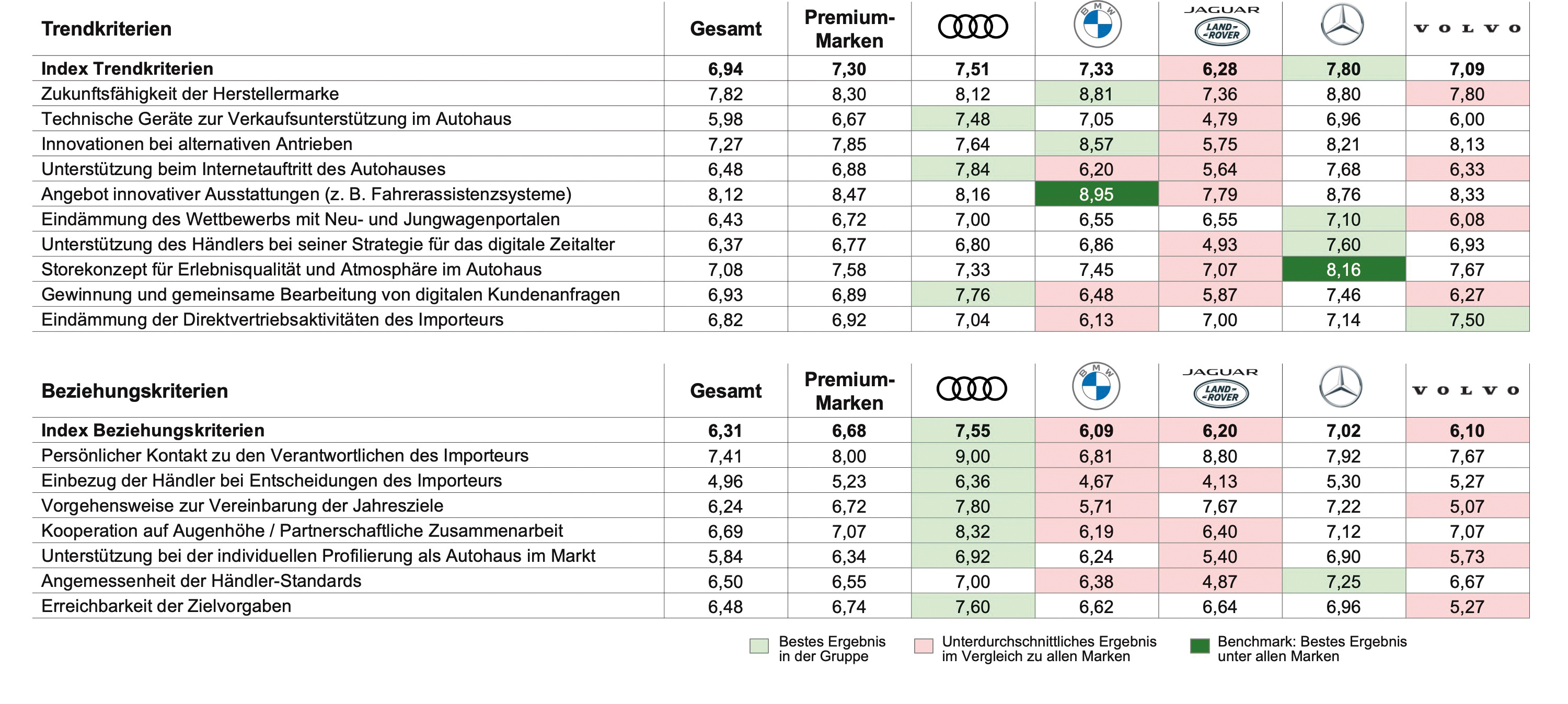The height and width of the screenshot is (704, 1568).
Task: Select the Audi 9,00 value for Persönlicher Kontakt
Action: tap(972, 456)
